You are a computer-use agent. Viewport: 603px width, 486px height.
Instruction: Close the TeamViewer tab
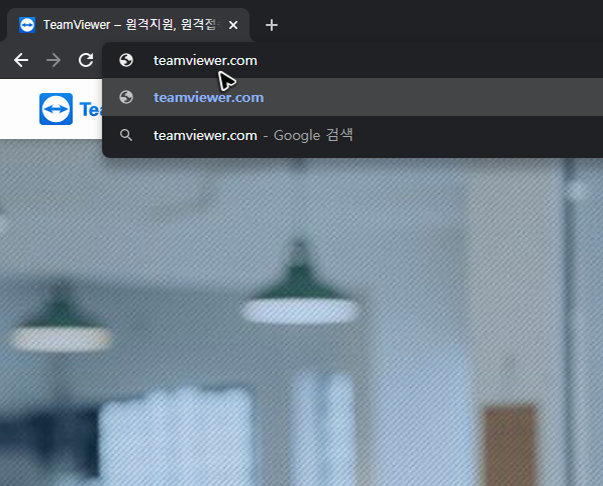click(233, 25)
